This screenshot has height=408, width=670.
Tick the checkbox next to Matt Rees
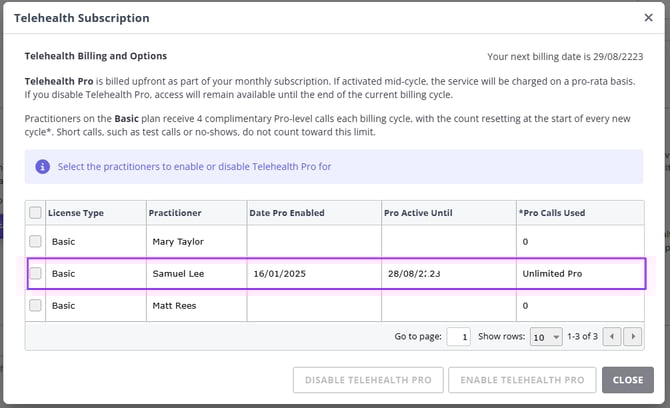36,305
